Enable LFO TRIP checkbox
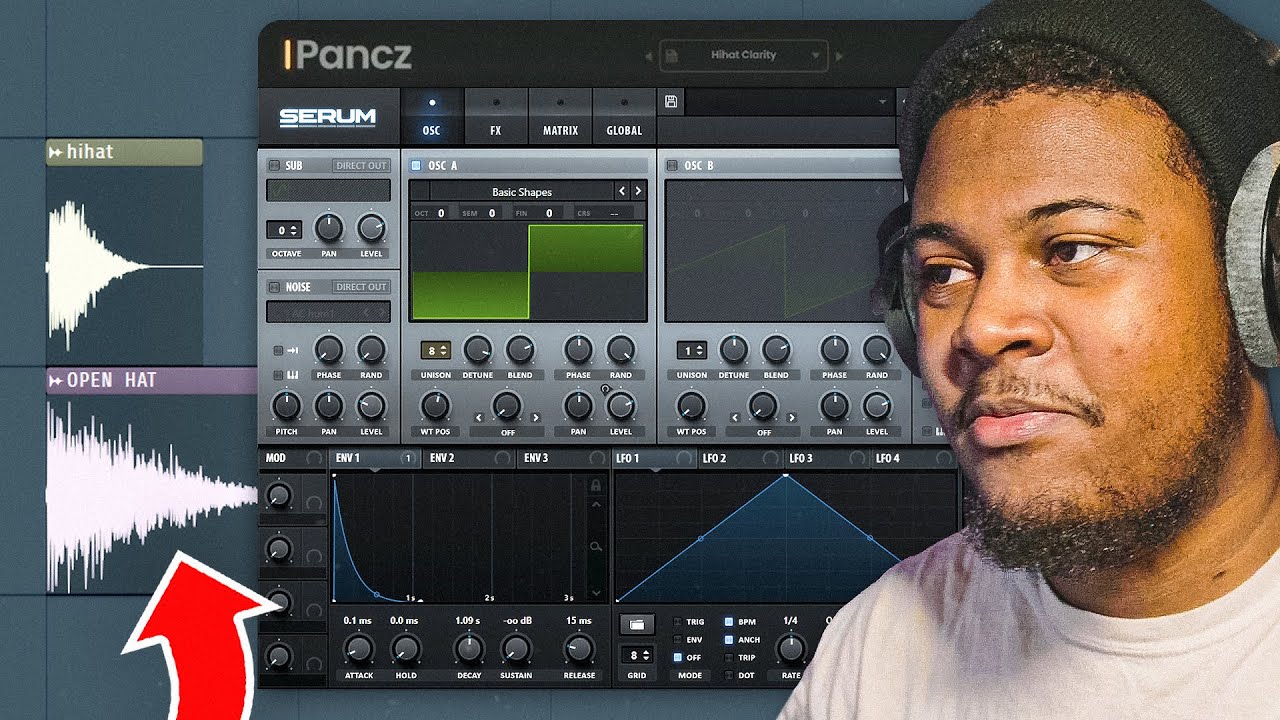Image resolution: width=1280 pixels, height=720 pixels. click(728, 657)
